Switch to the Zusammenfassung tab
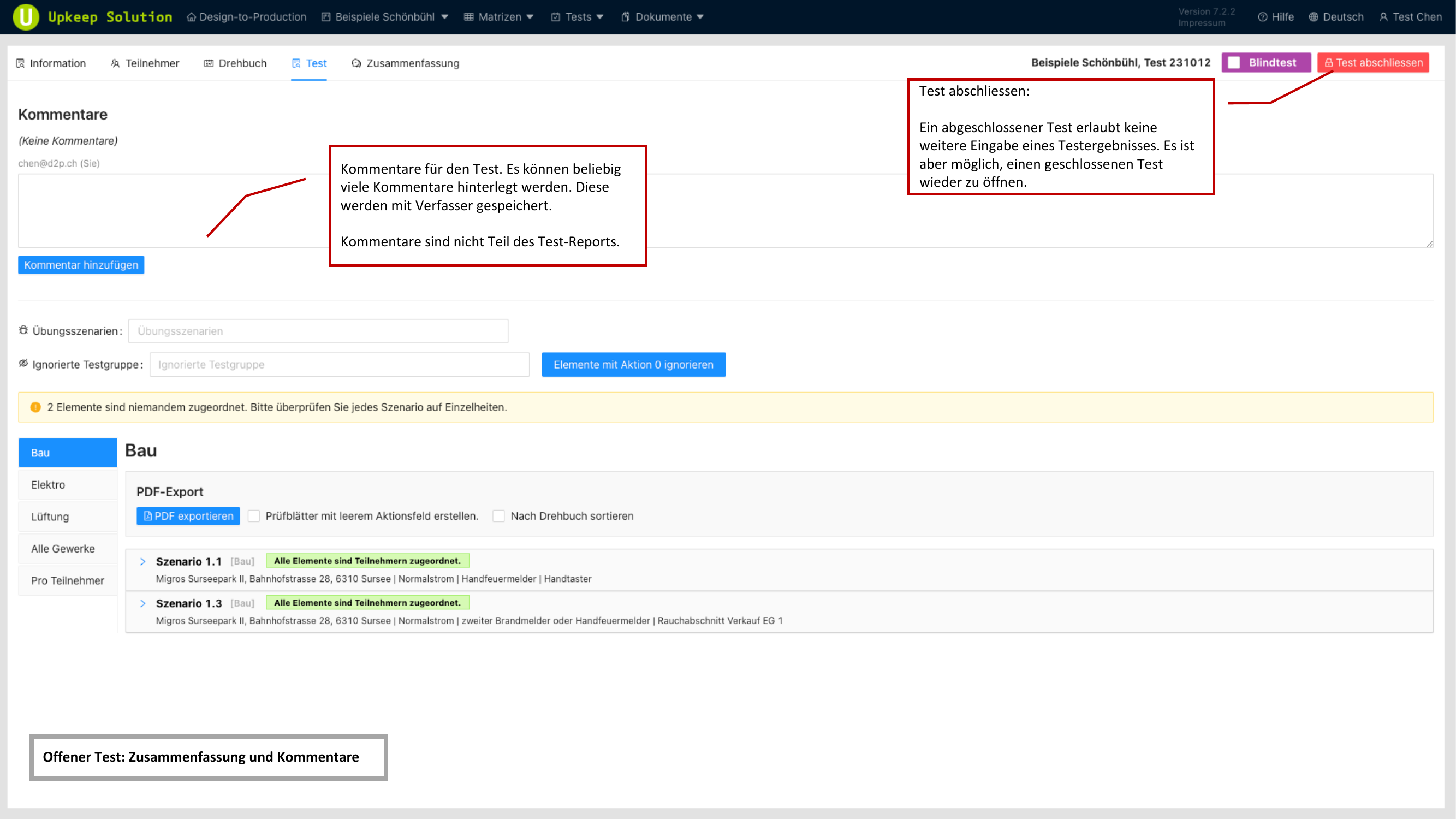Screen dimensions: 1456x819 click(x=405, y=63)
